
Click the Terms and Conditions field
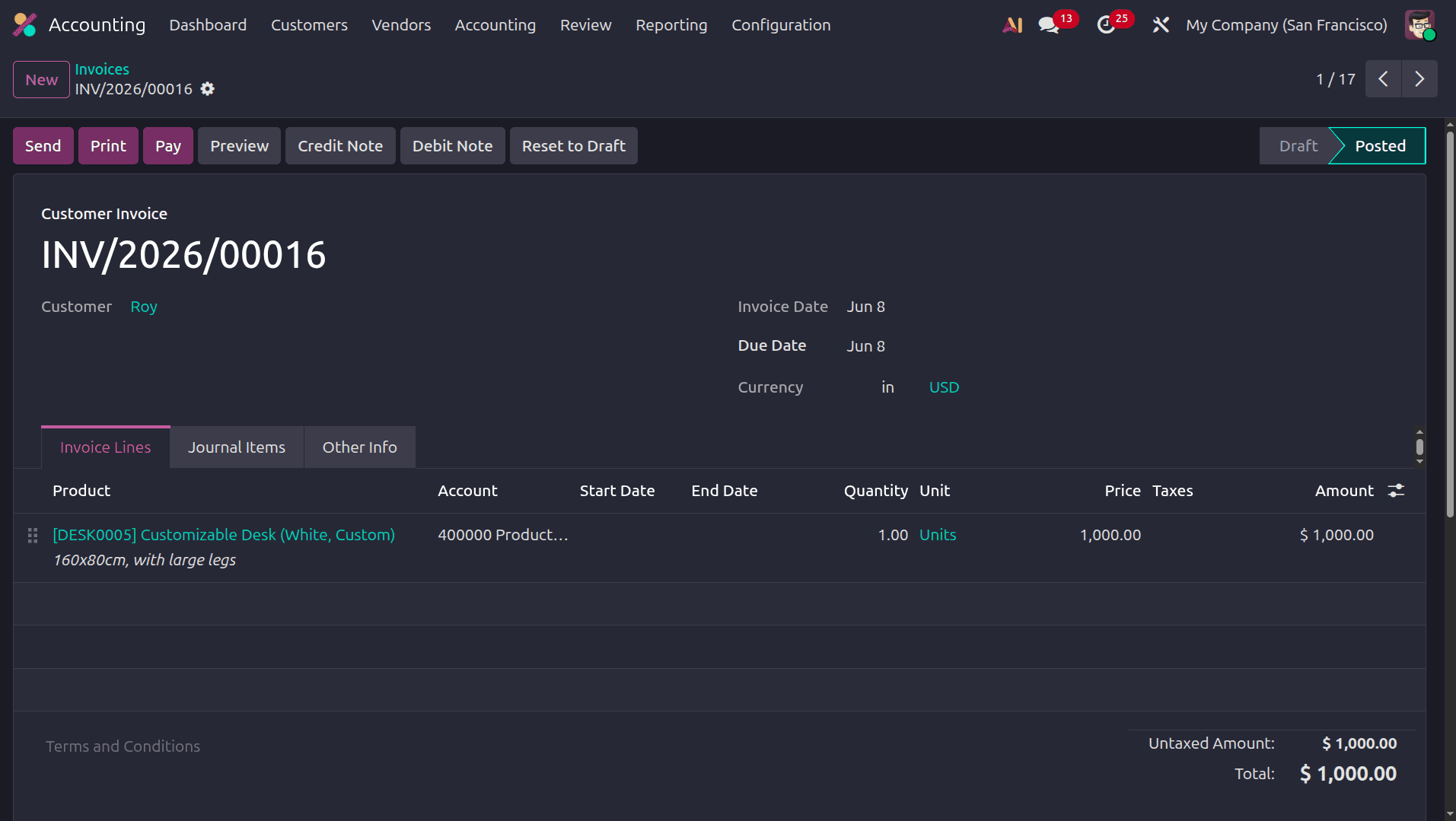(x=123, y=746)
